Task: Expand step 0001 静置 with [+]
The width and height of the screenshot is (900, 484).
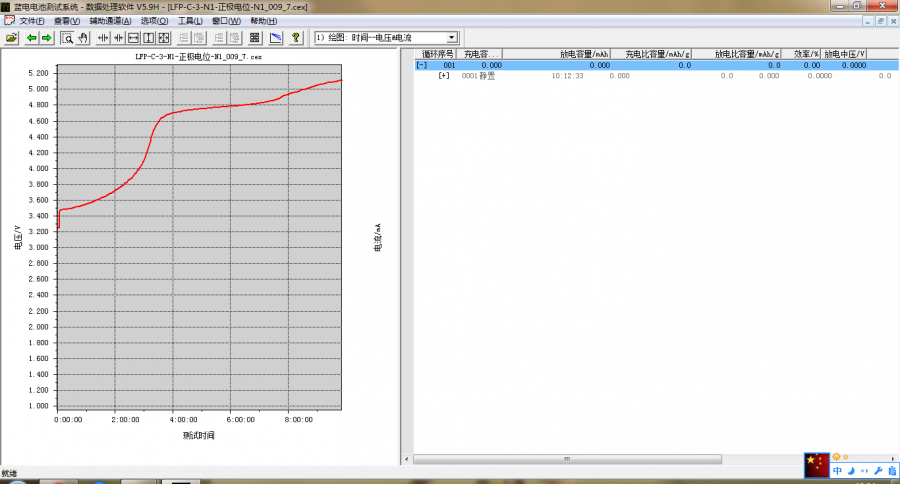Action: click(443, 75)
